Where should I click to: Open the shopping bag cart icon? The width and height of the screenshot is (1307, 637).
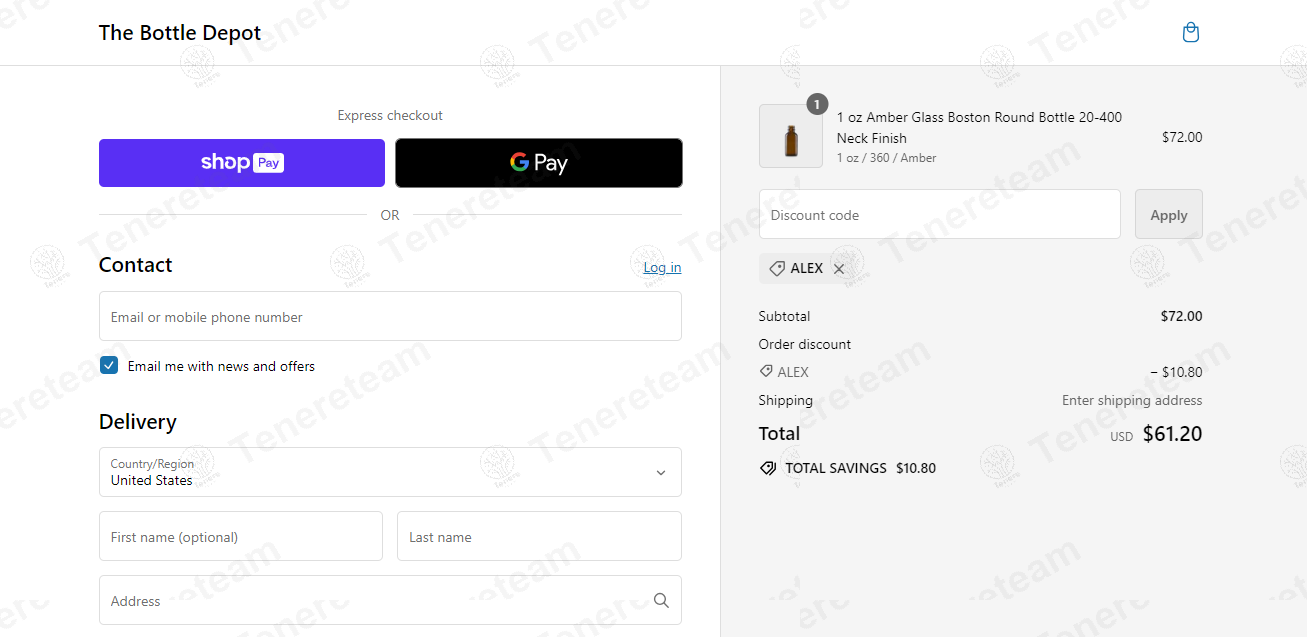coord(1190,33)
